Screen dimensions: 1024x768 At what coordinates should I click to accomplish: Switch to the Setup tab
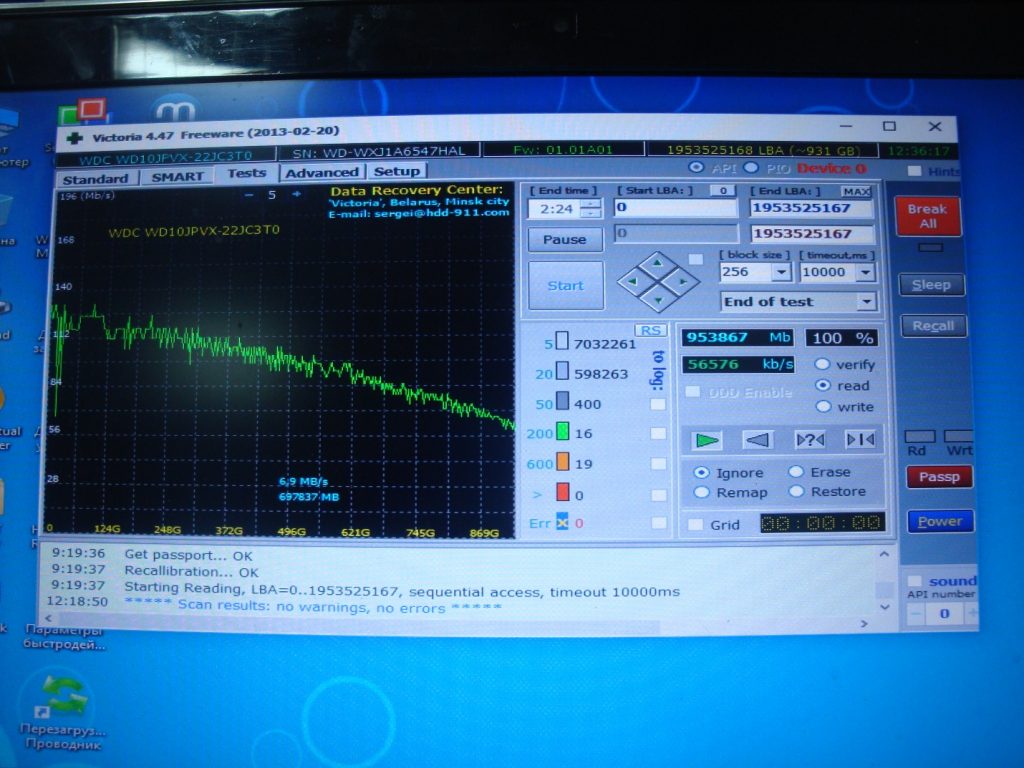[397, 171]
